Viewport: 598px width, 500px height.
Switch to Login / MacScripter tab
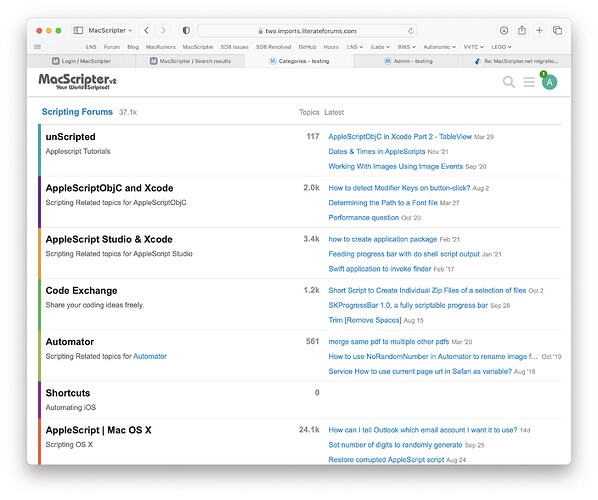(81, 61)
